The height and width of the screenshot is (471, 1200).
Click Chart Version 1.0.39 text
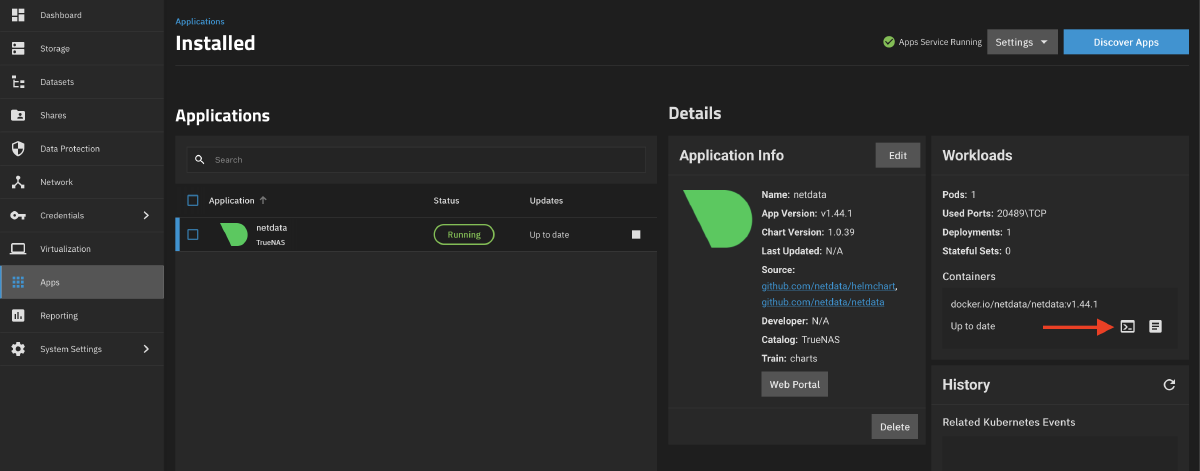[x=808, y=232]
